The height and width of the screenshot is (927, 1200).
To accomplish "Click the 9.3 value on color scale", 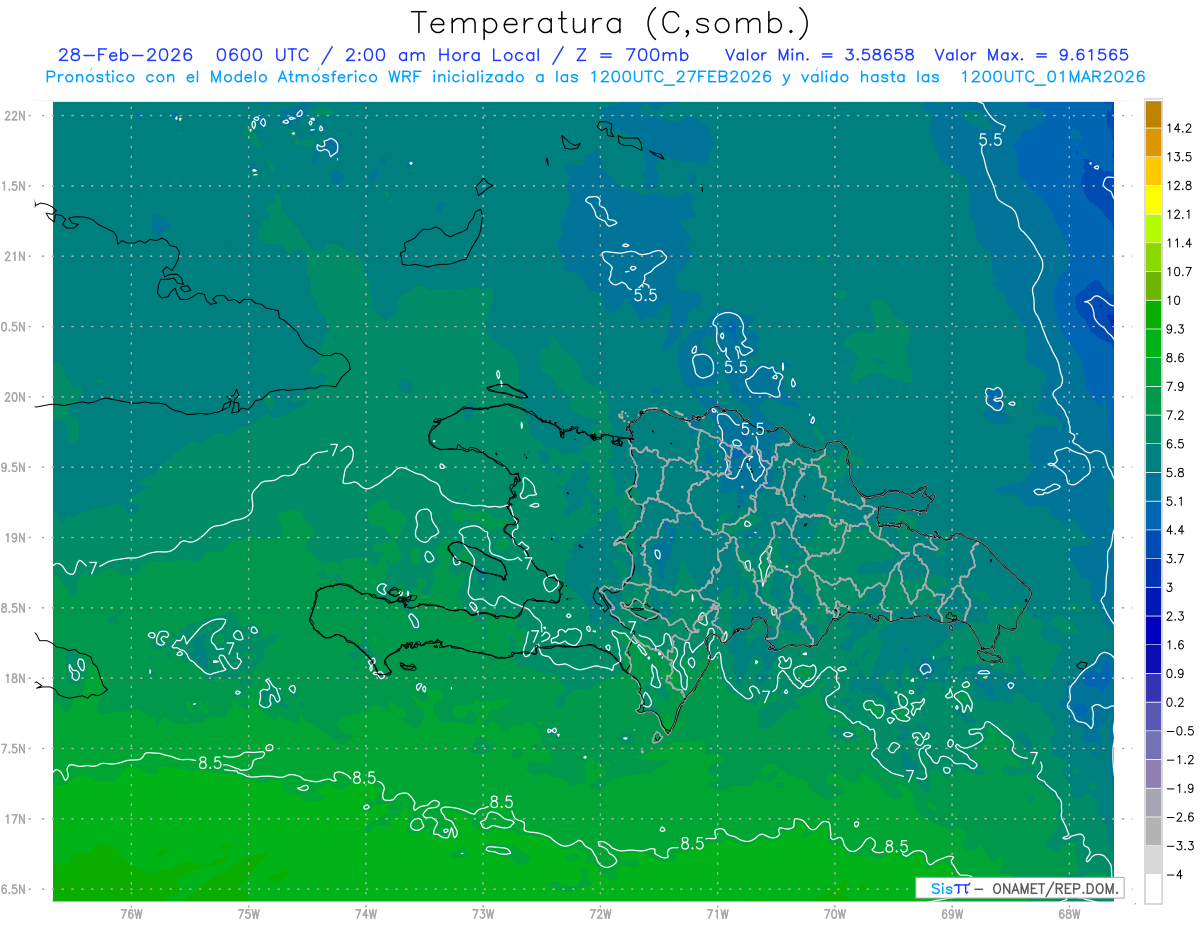I will coord(1177,329).
